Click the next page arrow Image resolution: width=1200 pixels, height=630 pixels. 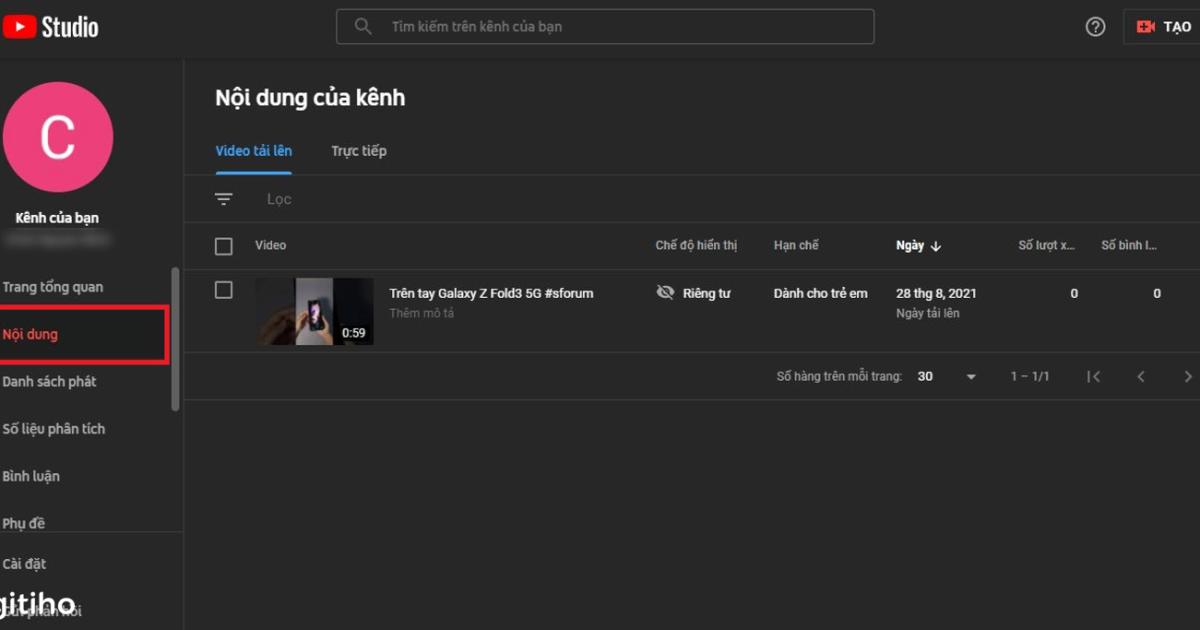(x=1187, y=376)
